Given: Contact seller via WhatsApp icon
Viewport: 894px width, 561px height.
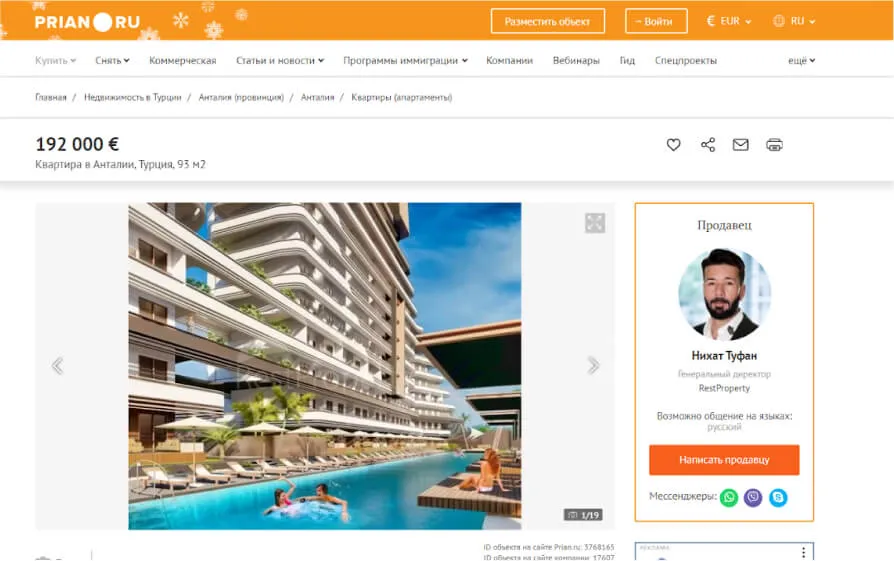Looking at the screenshot, I should (x=729, y=497).
